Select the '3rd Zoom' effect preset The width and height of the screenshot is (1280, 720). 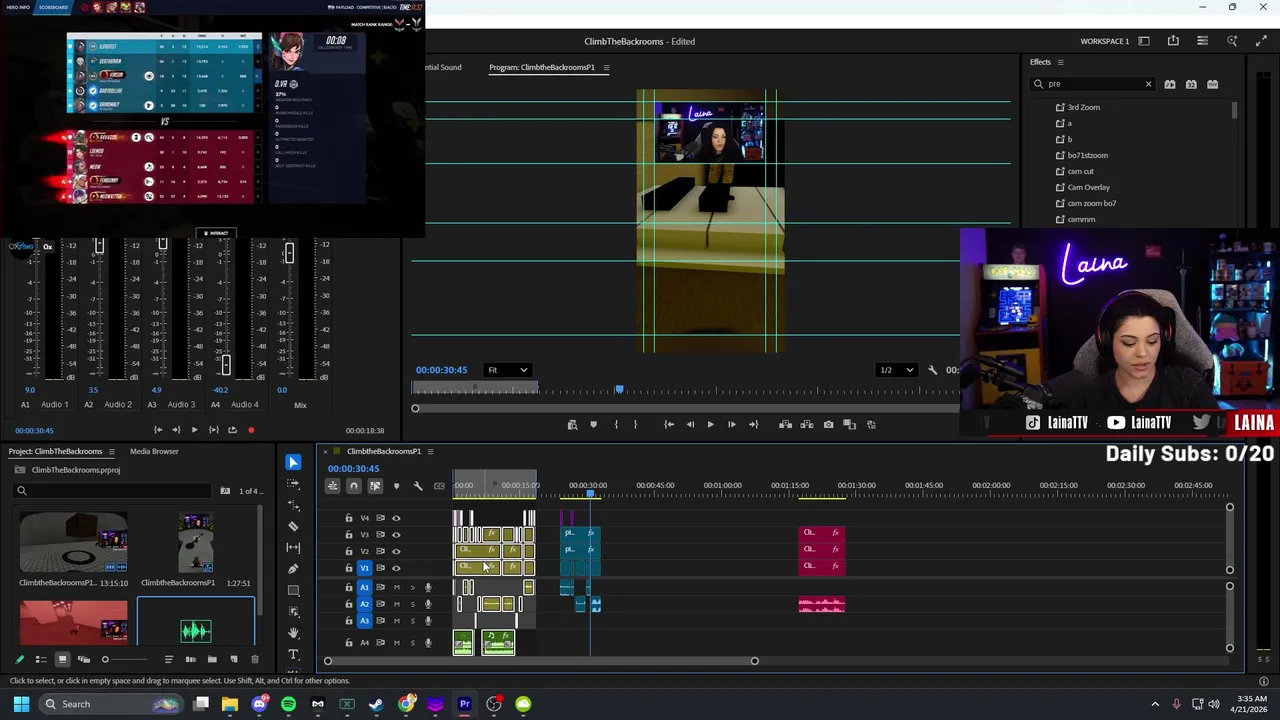1084,107
